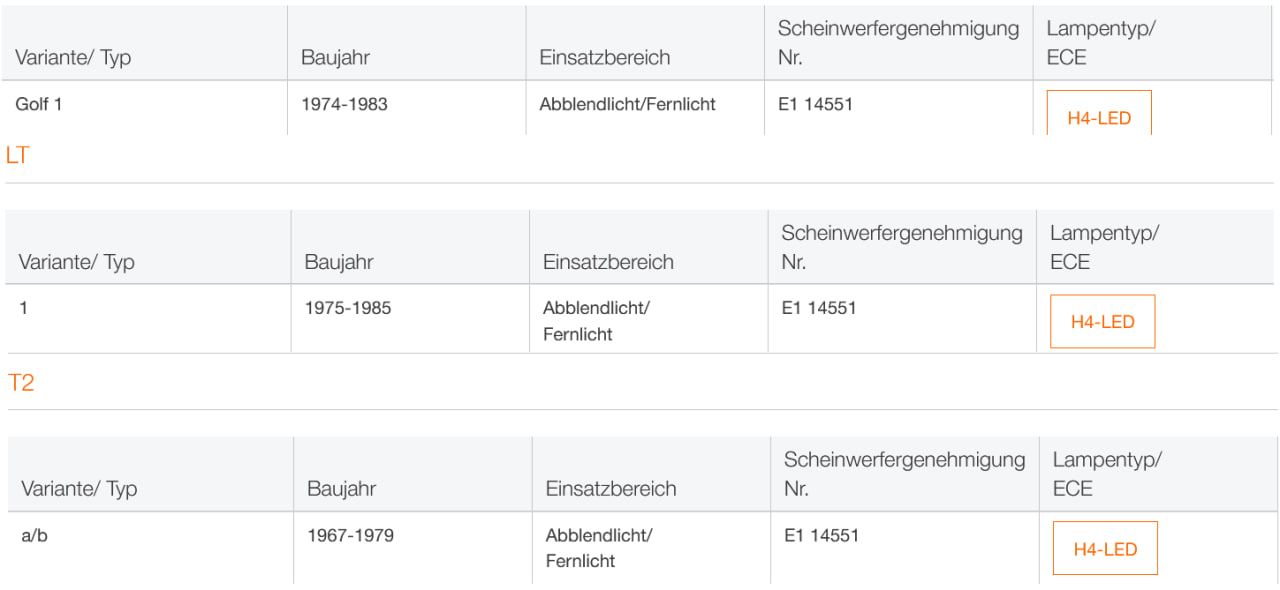1280x590 pixels.
Task: Click Abblendlicht/Fernlicht in the 1967-1979 row
Action: tap(598, 548)
